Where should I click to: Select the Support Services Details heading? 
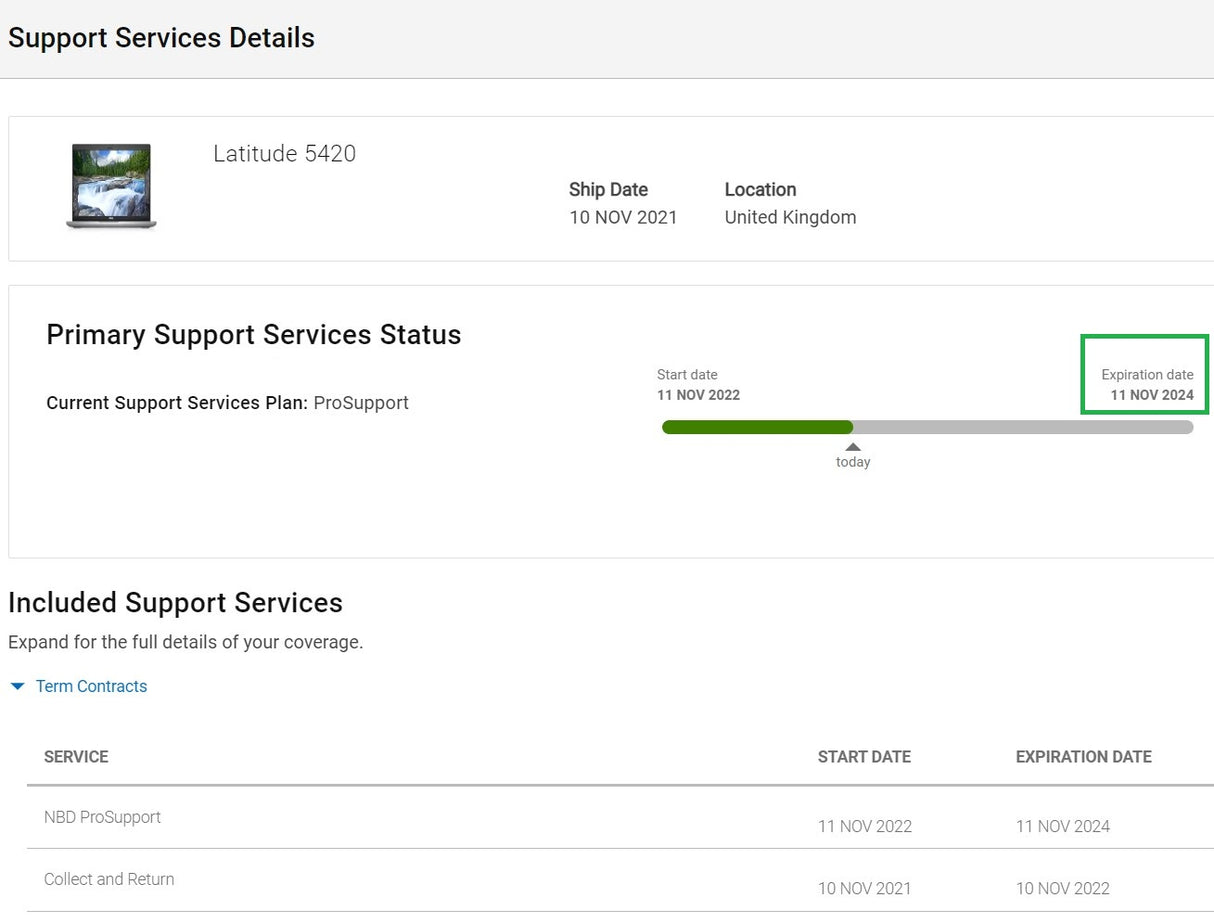(x=161, y=38)
